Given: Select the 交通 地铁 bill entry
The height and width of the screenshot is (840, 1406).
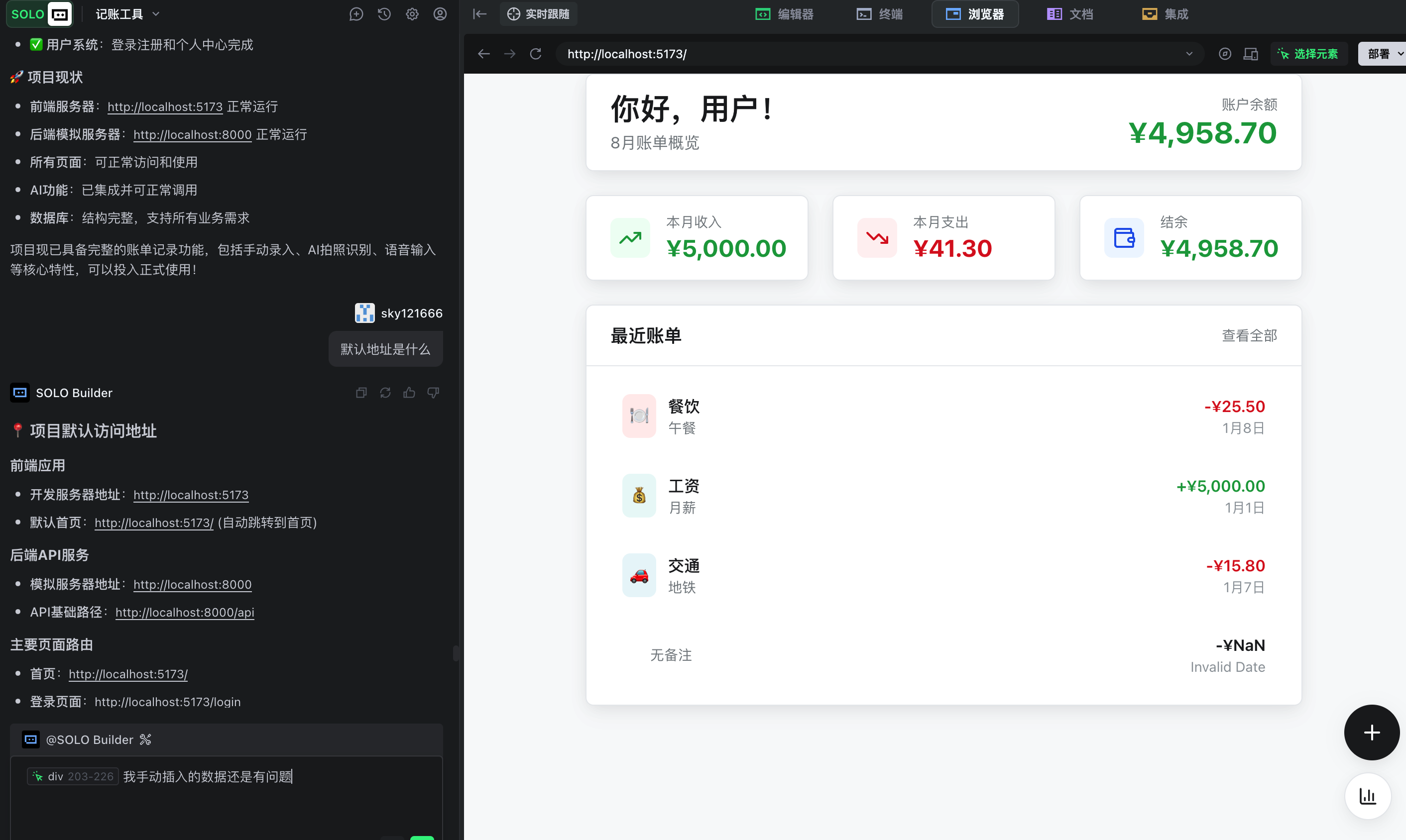Looking at the screenshot, I should click(x=943, y=575).
